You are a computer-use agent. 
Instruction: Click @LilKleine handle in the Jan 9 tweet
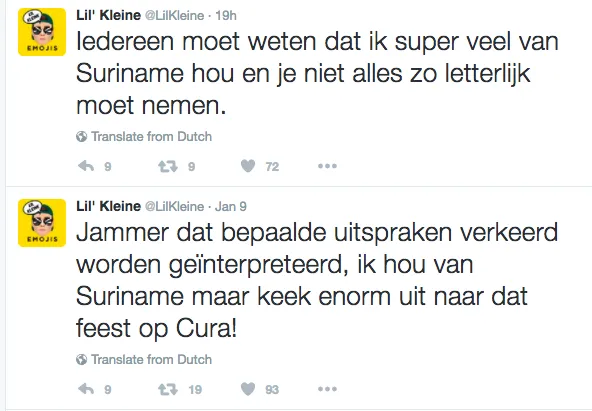174,206
